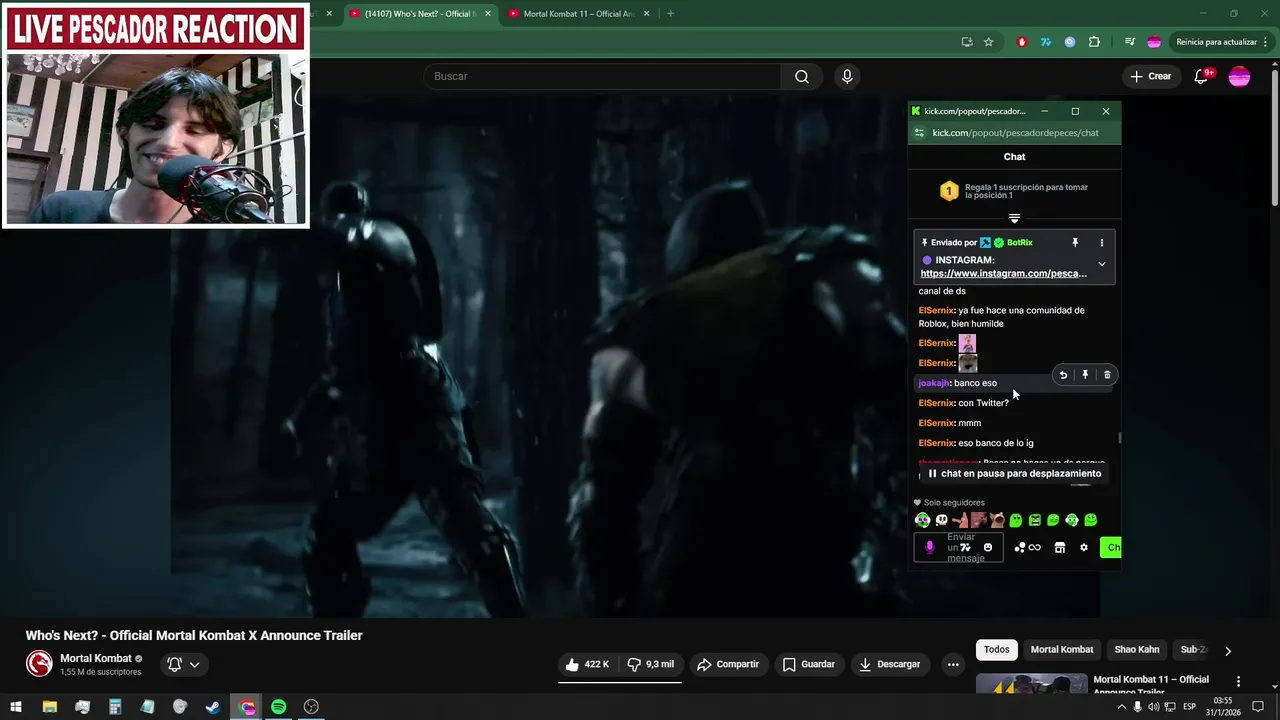Click the Crear button

pos(1150,76)
